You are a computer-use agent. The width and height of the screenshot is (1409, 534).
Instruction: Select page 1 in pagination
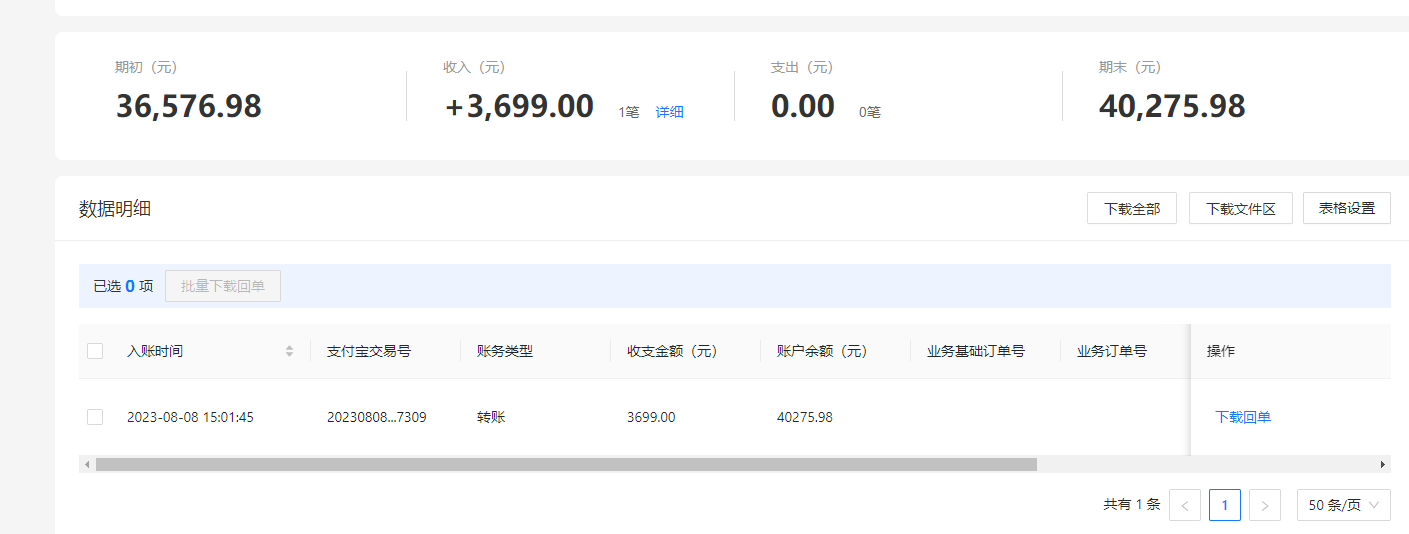click(1225, 505)
